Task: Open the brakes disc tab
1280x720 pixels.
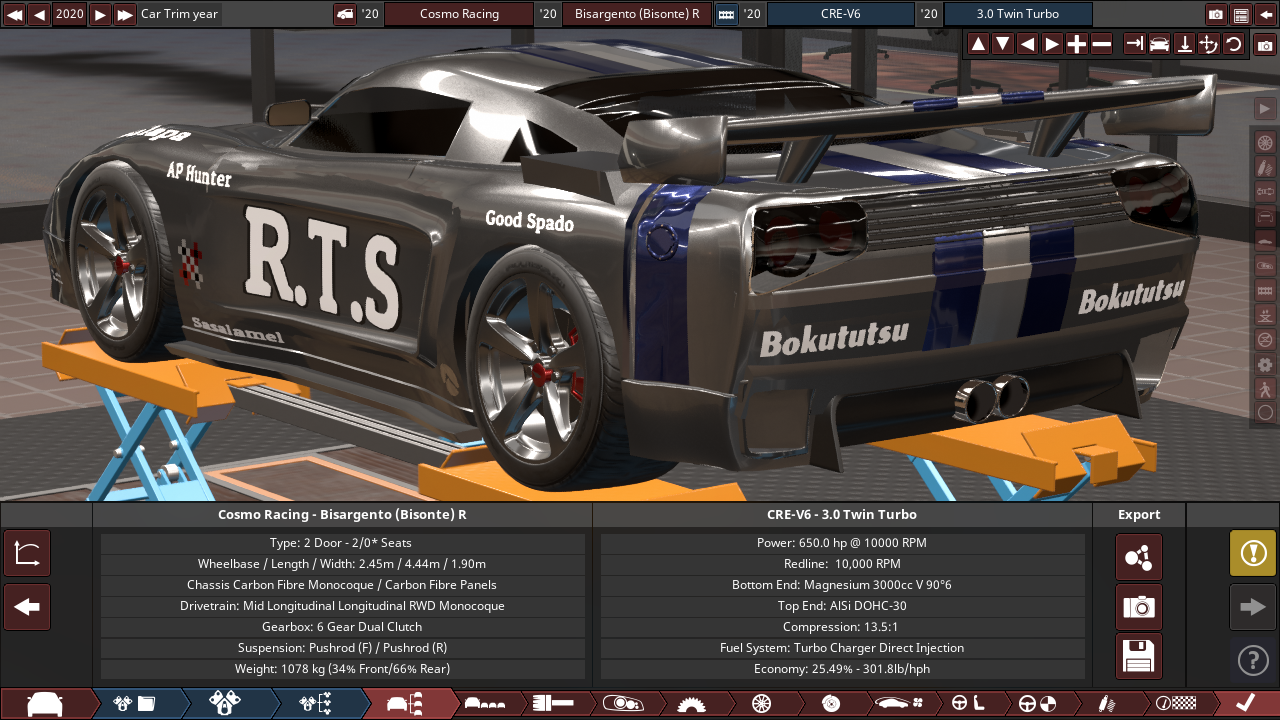Action: click(830, 703)
